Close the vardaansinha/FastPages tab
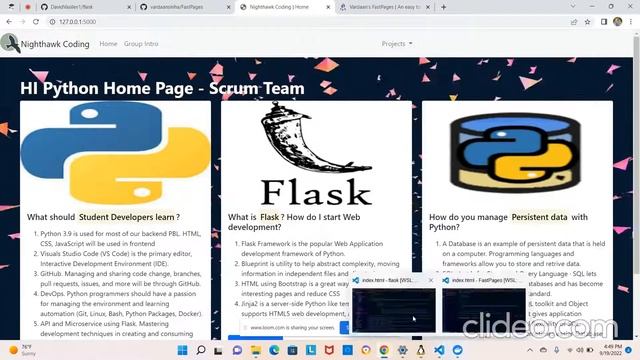This screenshot has width=640, height=360. tap(229, 7)
